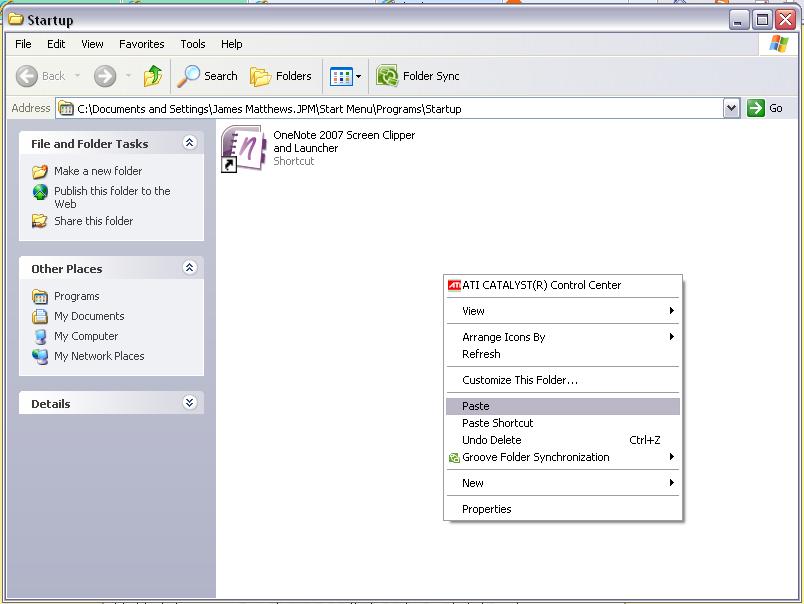Click the Programs folder icon
The width and height of the screenshot is (804, 604).
pyautogui.click(x=40, y=296)
